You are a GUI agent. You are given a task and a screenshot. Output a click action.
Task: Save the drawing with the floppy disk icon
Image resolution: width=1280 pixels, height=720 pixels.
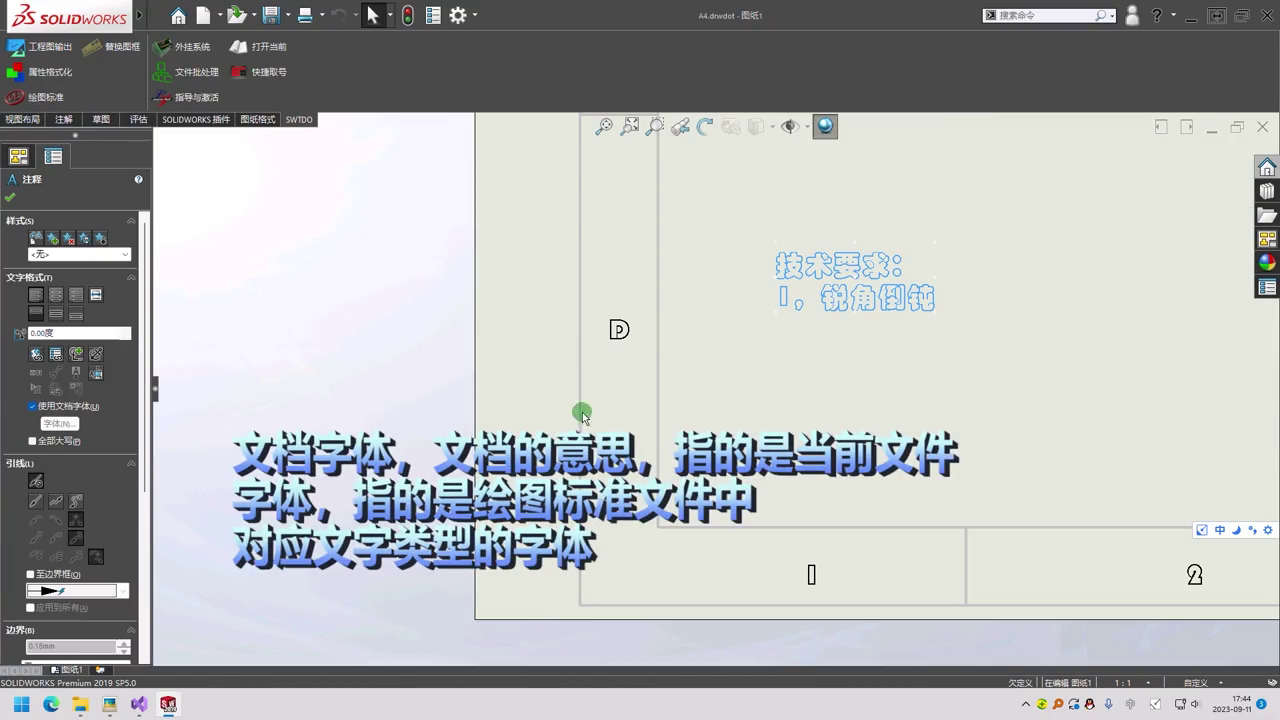270,15
